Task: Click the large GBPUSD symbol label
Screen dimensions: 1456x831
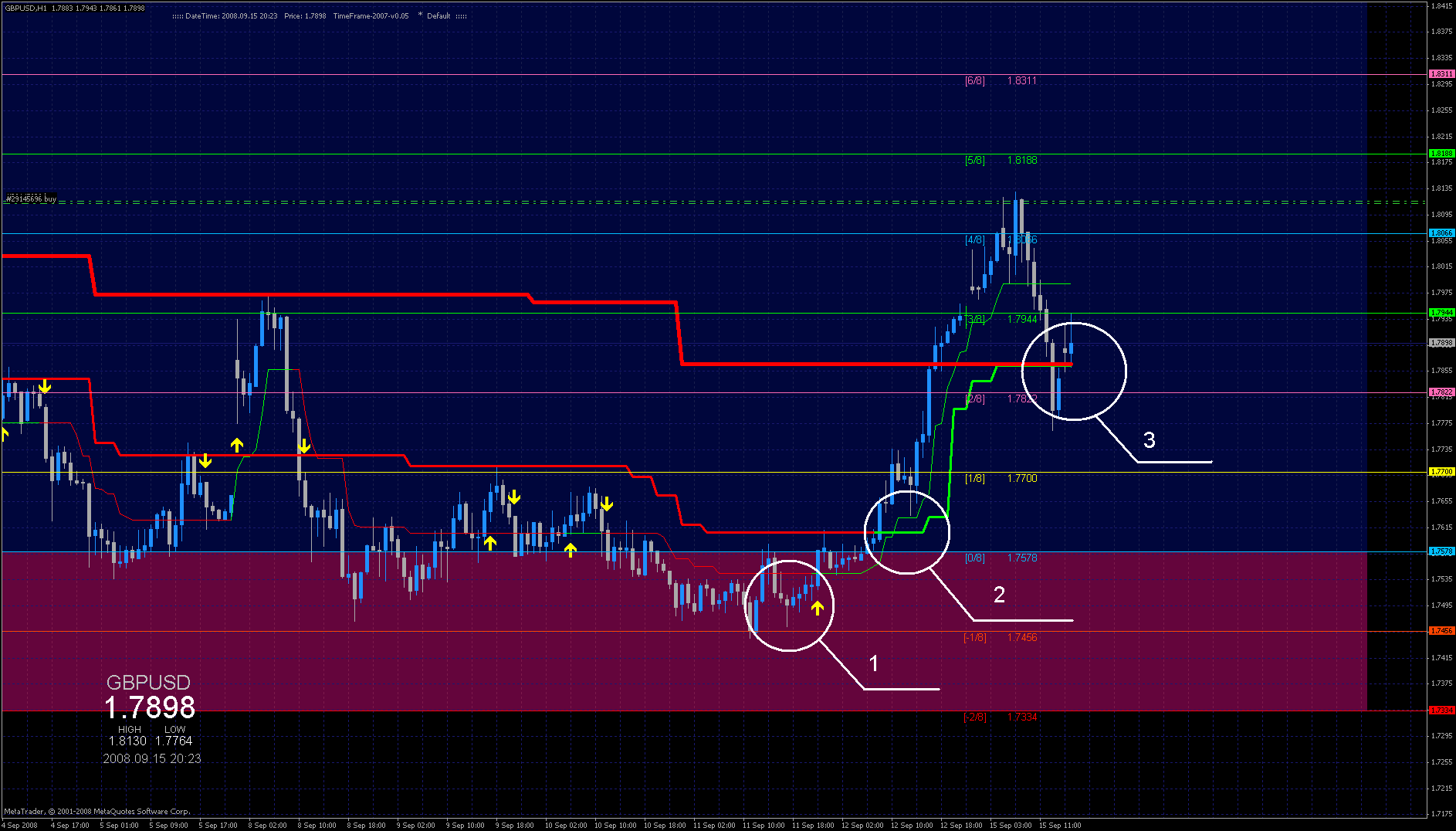Action: click(148, 683)
